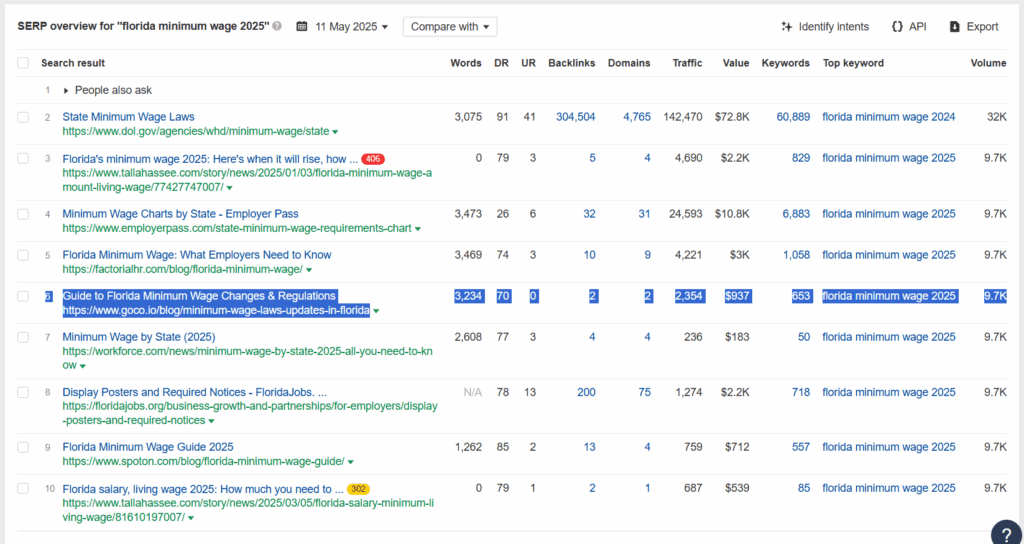This screenshot has height=544, width=1024.
Task: Click the Export download icon
Action: [955, 27]
